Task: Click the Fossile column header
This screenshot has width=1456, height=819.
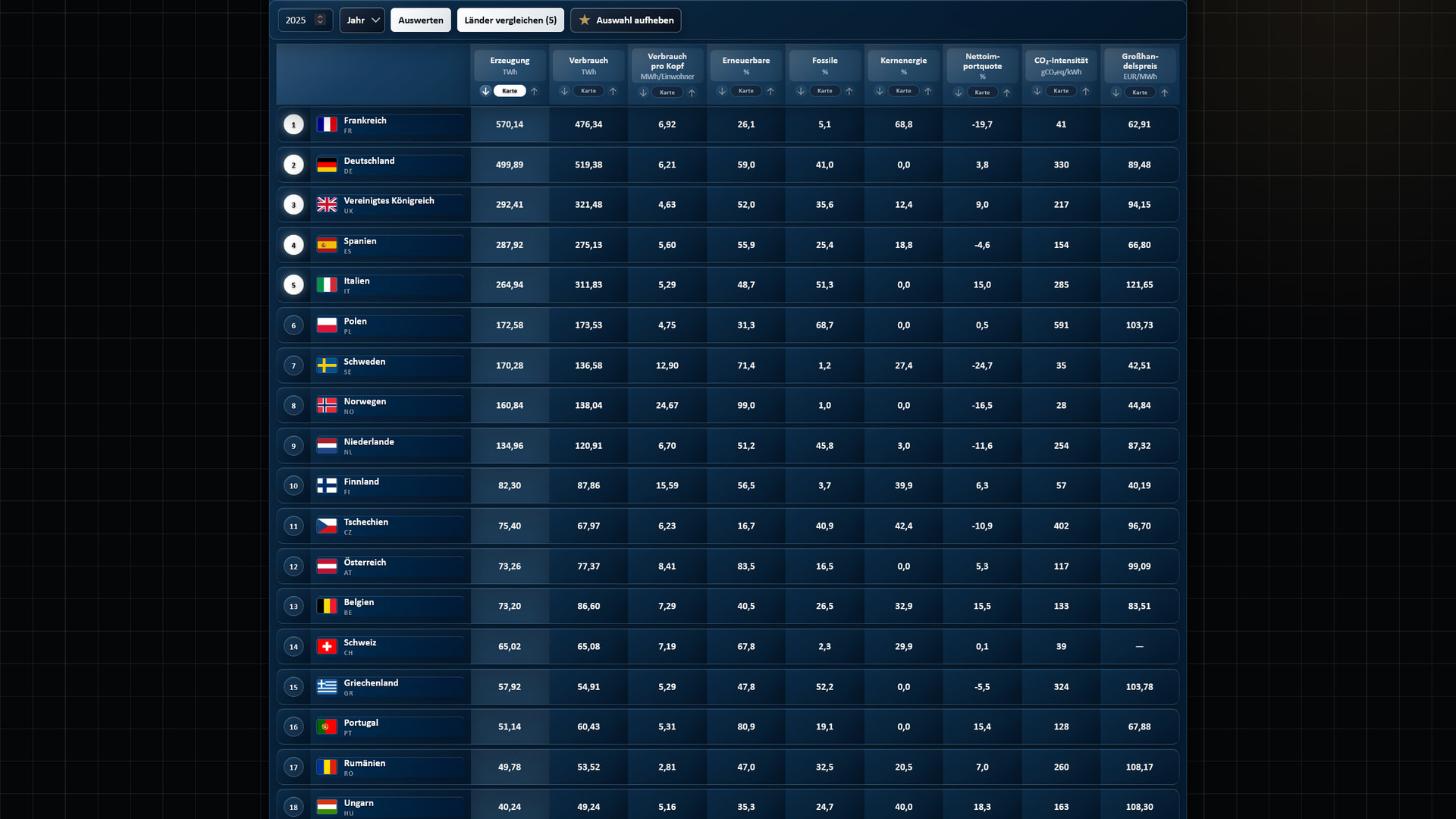Action: pos(825,66)
